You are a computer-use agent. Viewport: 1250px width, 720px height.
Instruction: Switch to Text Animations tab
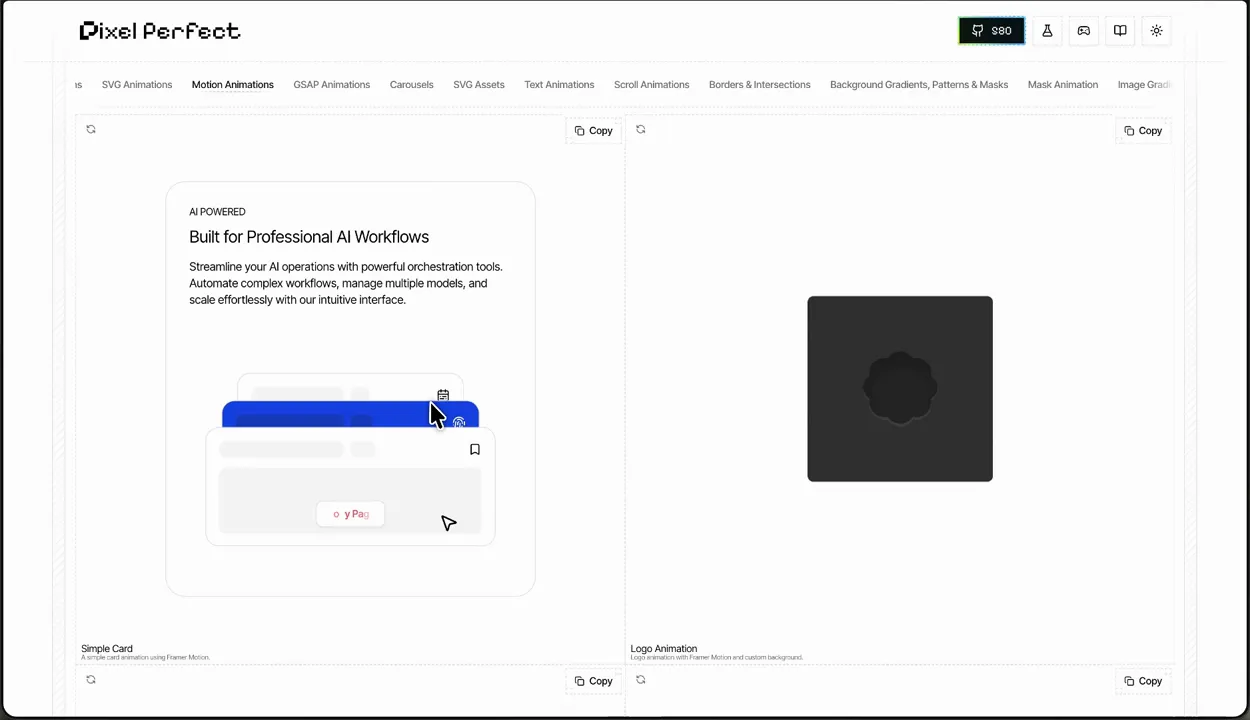coord(559,85)
